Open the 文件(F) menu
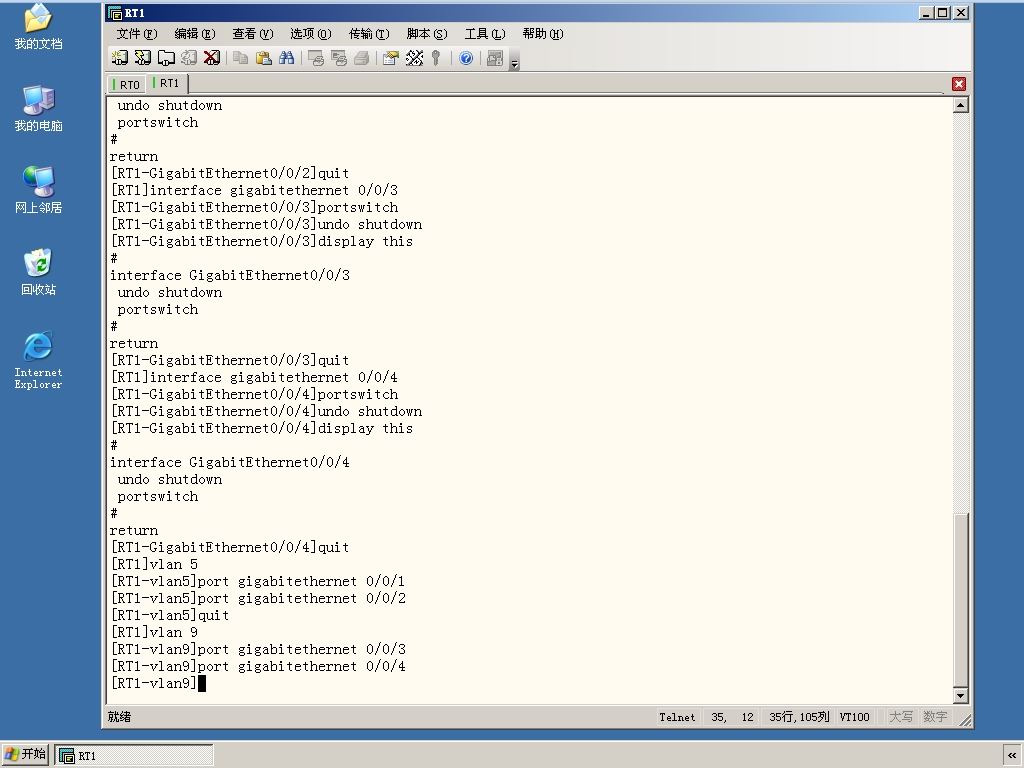 click(x=136, y=34)
